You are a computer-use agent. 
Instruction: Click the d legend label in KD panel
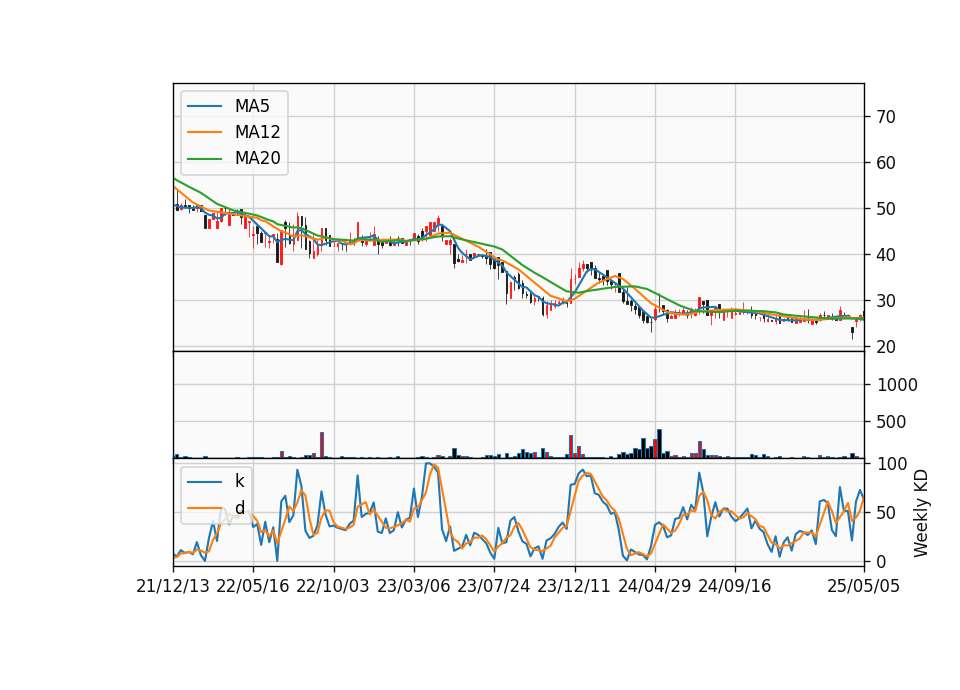coord(240,508)
